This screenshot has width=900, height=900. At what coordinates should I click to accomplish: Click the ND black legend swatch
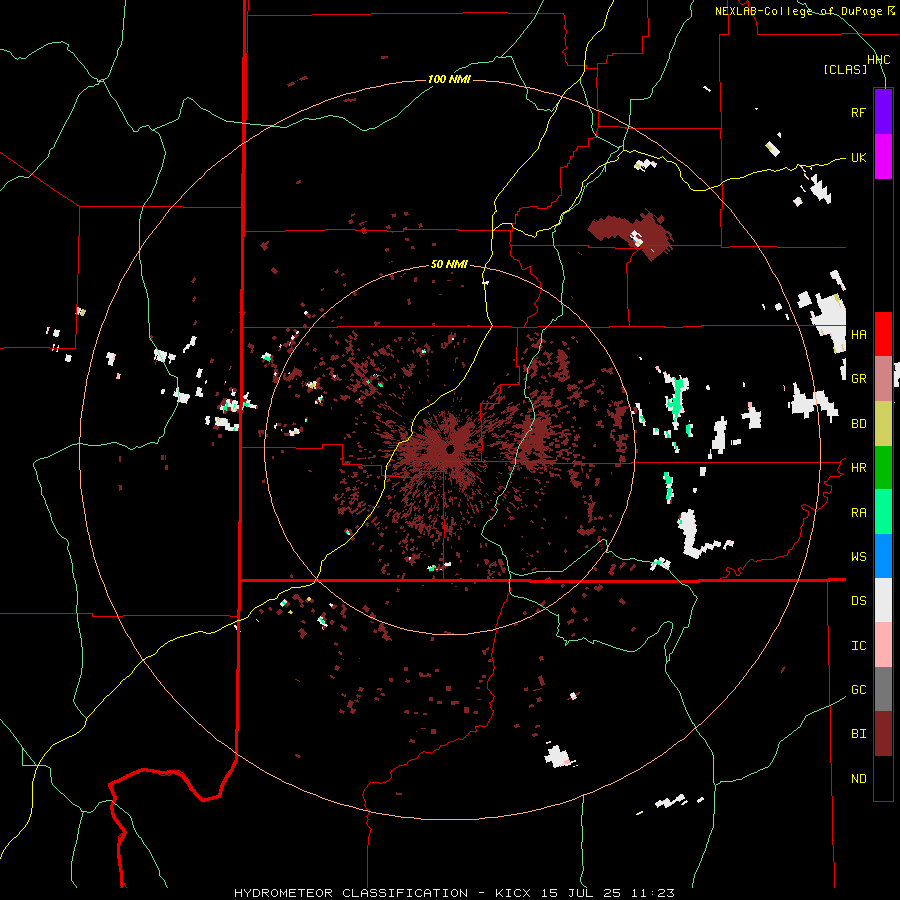coord(883,778)
